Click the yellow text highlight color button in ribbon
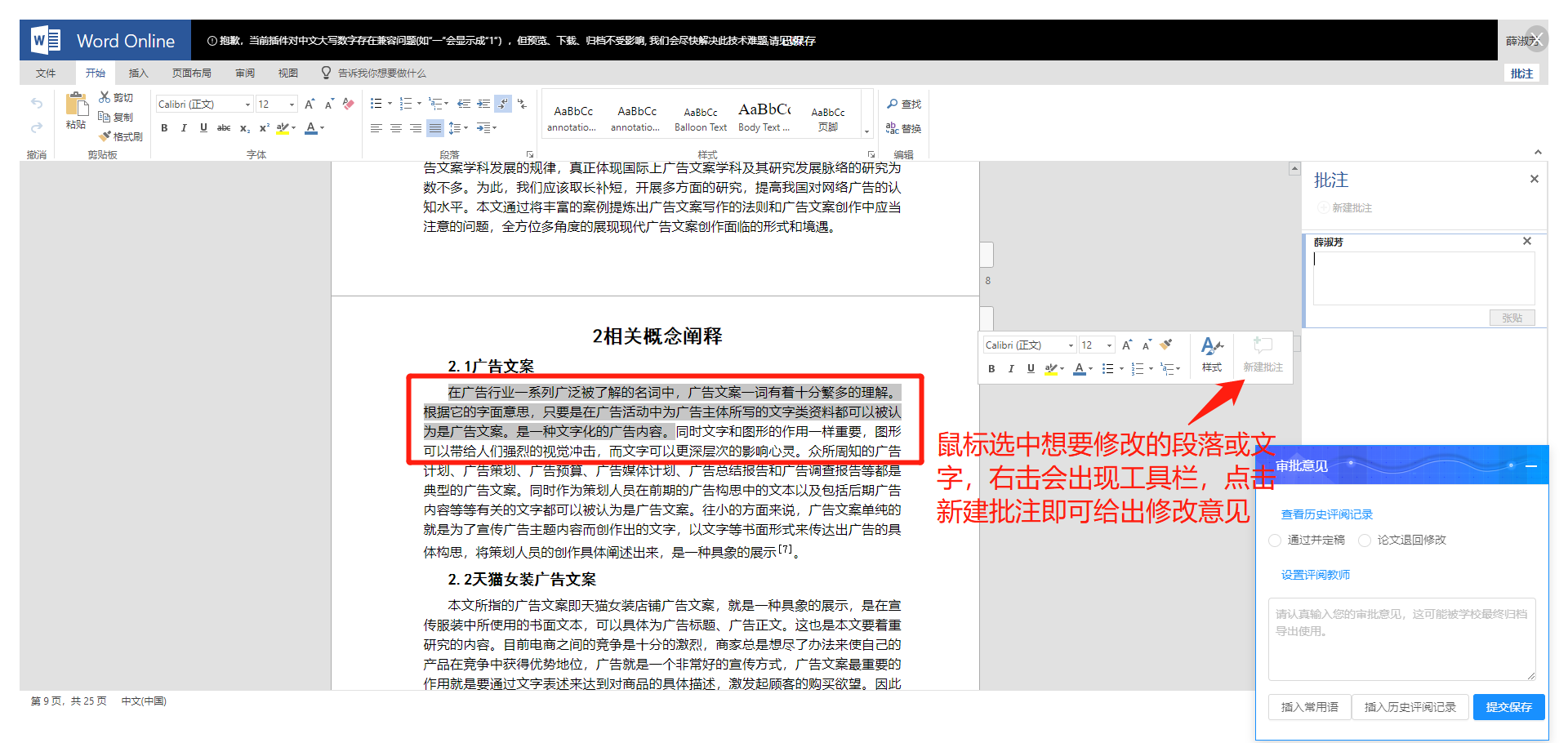Image resolution: width=1568 pixels, height=743 pixels. pos(283,128)
